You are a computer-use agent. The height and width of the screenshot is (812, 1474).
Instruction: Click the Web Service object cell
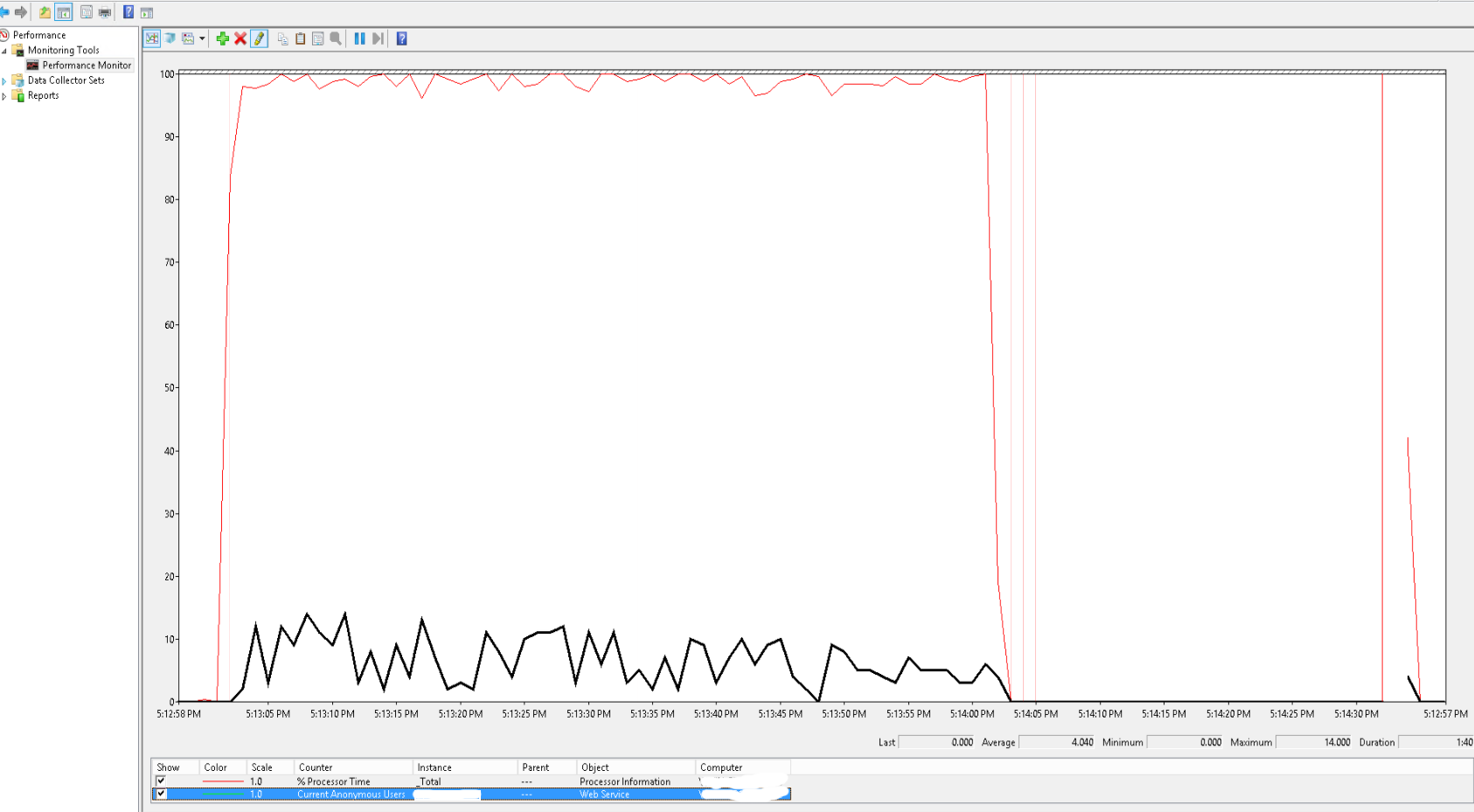(x=604, y=794)
